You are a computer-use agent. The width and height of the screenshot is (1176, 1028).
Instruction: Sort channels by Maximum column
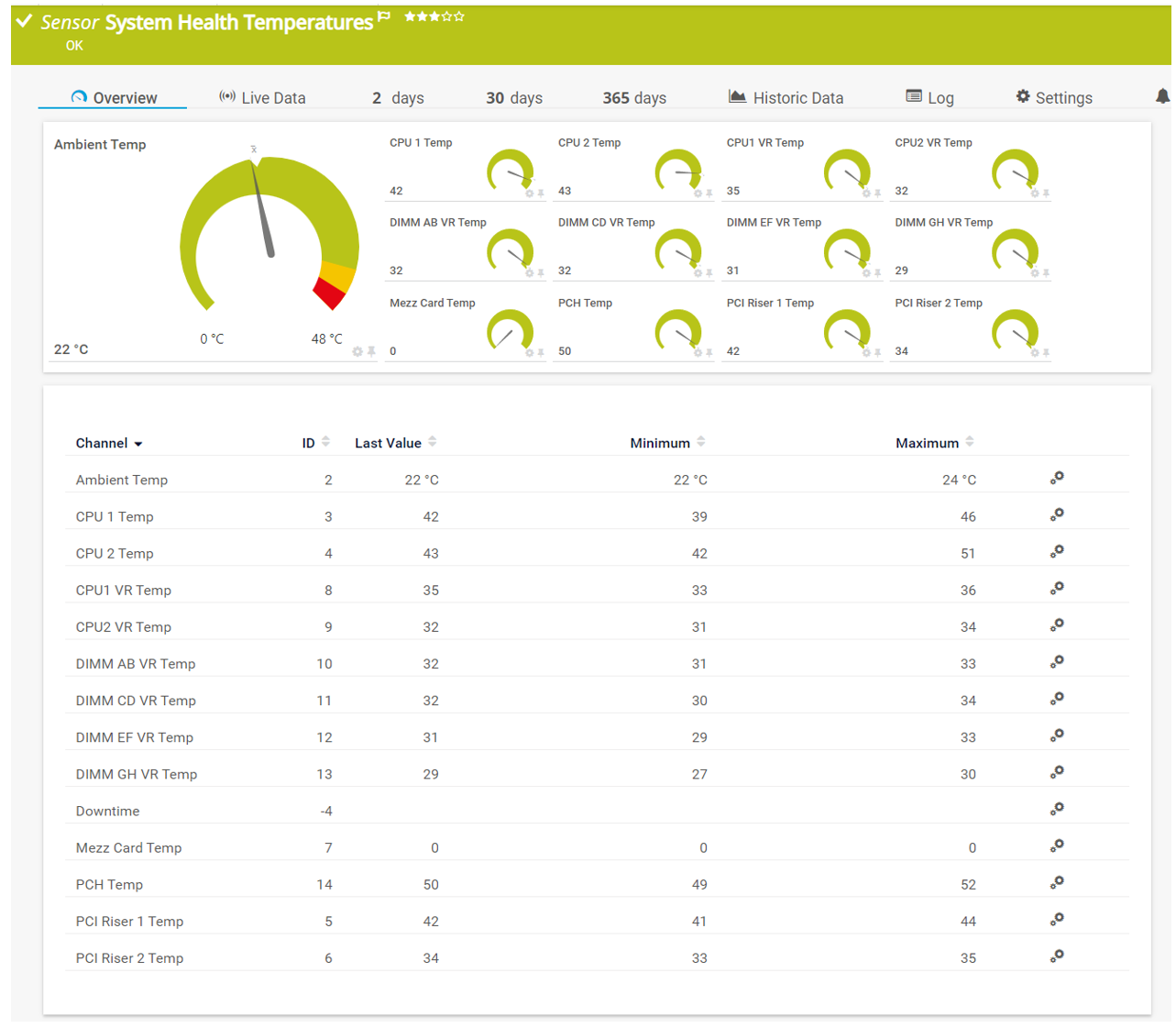pos(969,442)
